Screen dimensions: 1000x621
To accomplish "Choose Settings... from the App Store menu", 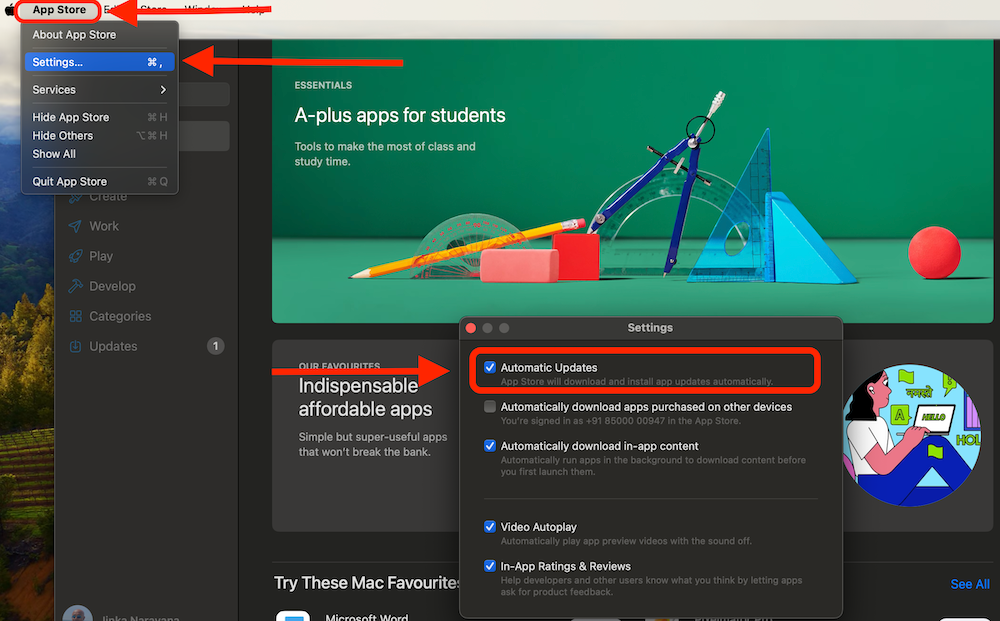I will tap(99, 62).
